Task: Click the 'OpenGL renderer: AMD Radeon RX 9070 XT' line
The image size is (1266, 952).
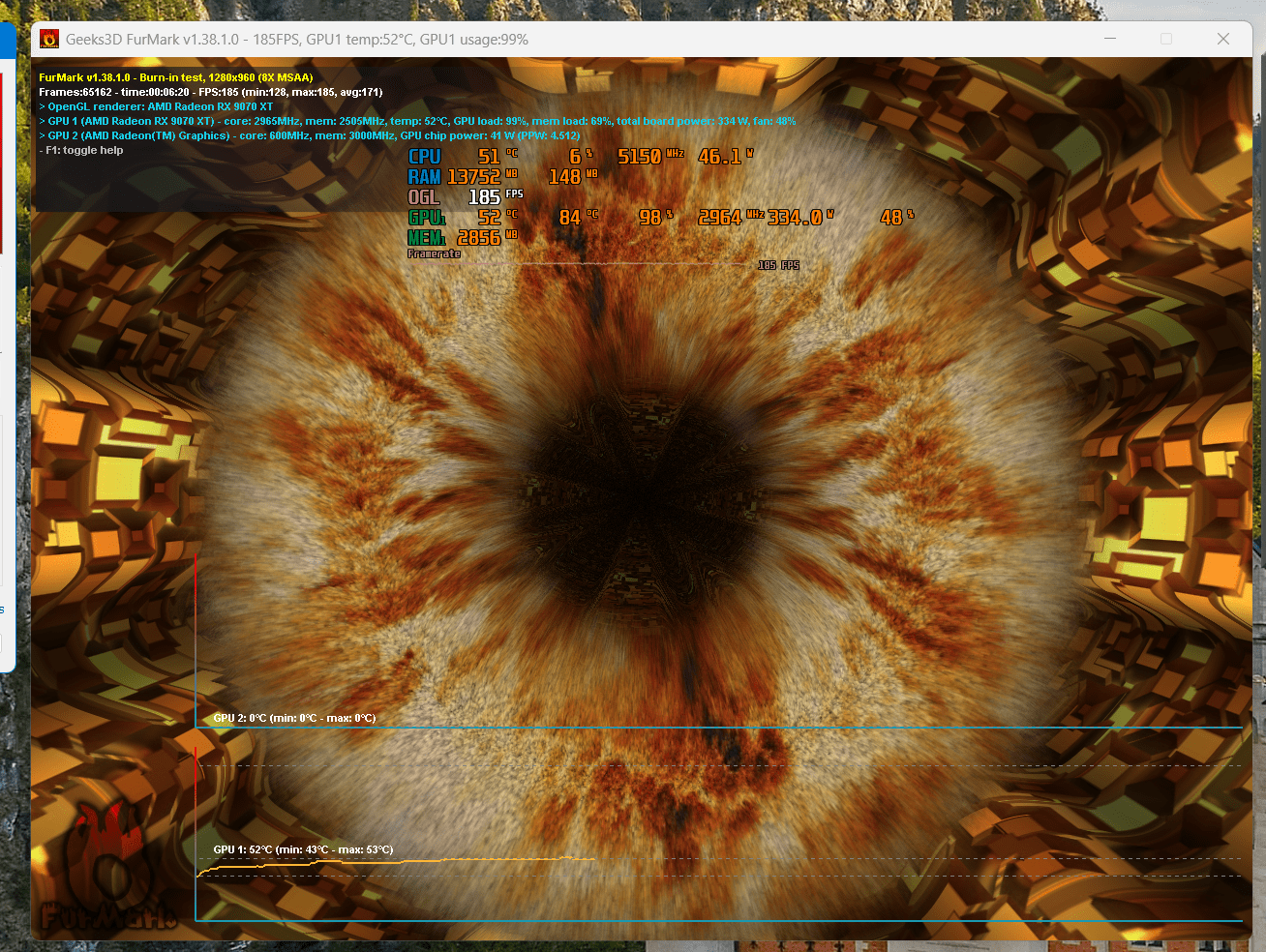Action: (156, 106)
